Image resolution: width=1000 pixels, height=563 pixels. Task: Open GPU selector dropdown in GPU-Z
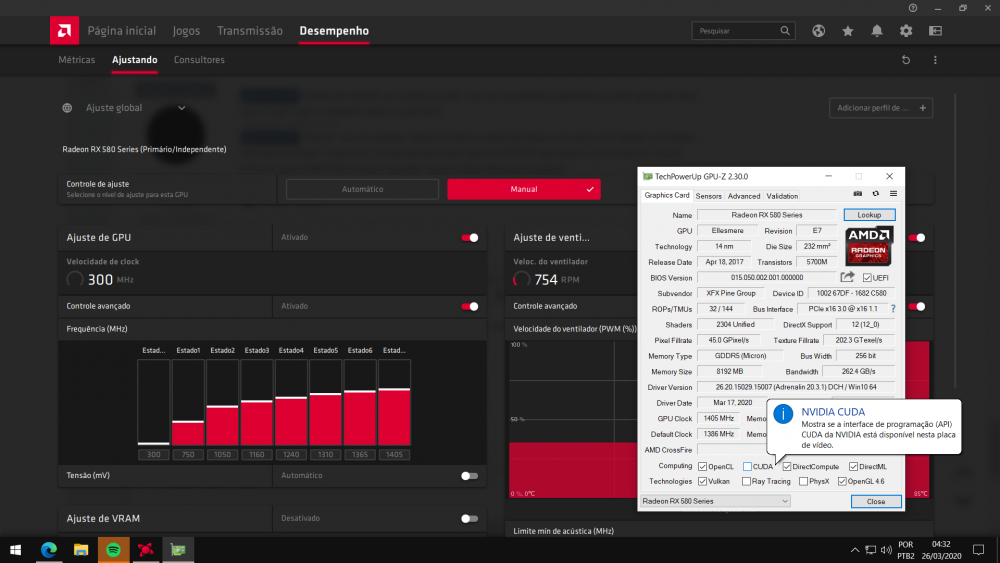[x=715, y=501]
